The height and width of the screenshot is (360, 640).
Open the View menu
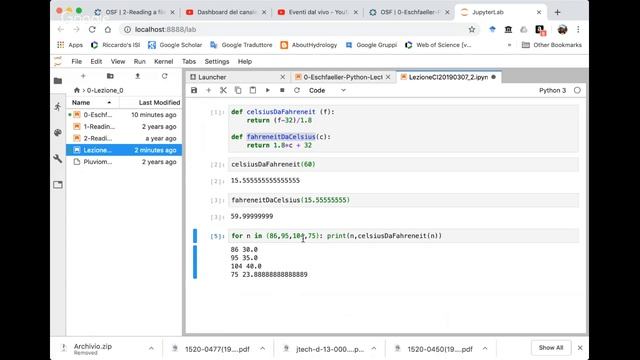click(118, 61)
